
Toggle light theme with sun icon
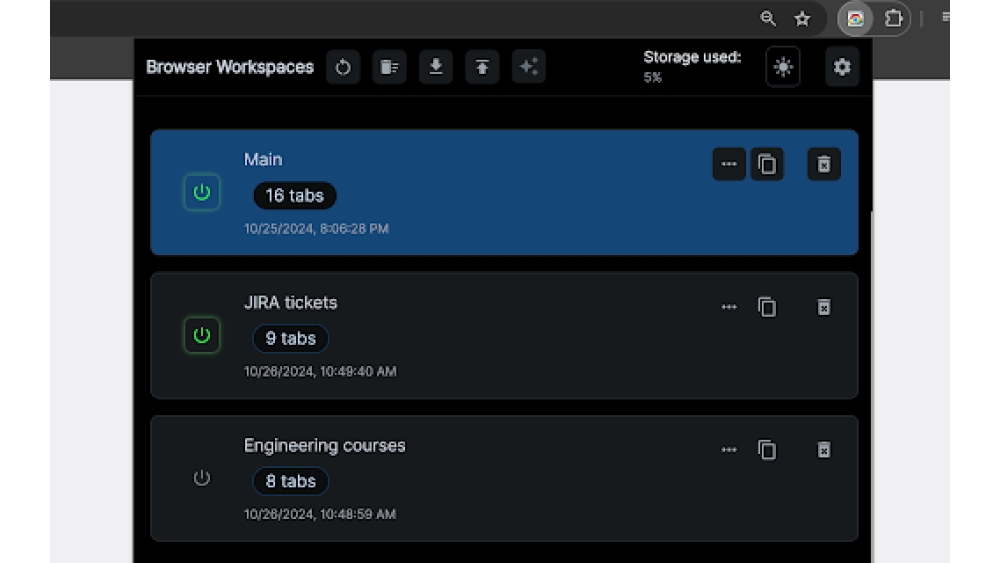click(783, 67)
